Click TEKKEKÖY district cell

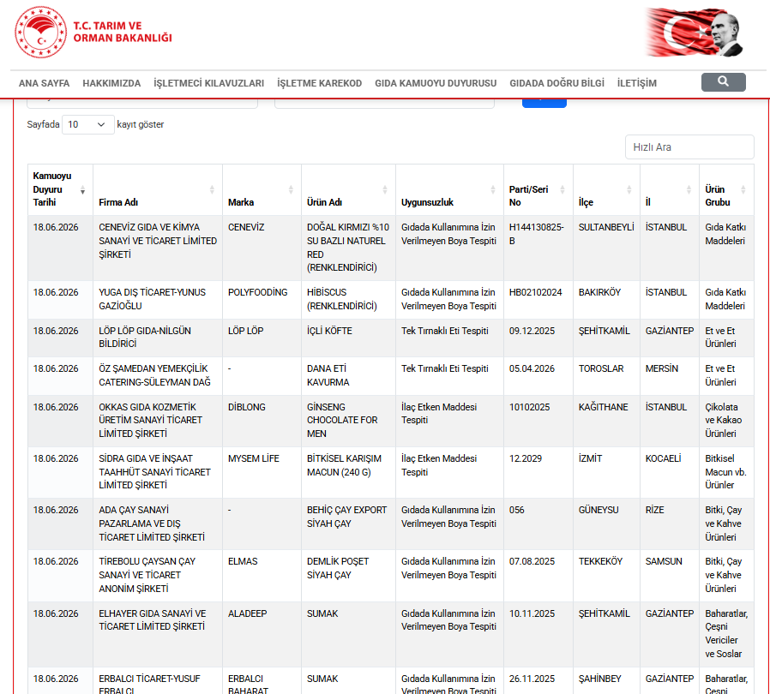[x=606, y=575]
